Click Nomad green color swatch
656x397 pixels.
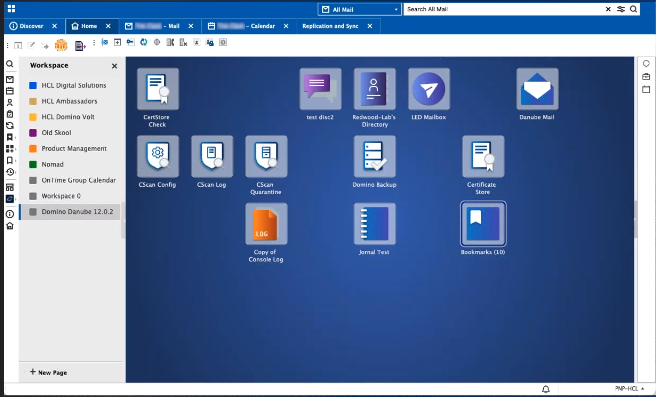tap(33, 164)
